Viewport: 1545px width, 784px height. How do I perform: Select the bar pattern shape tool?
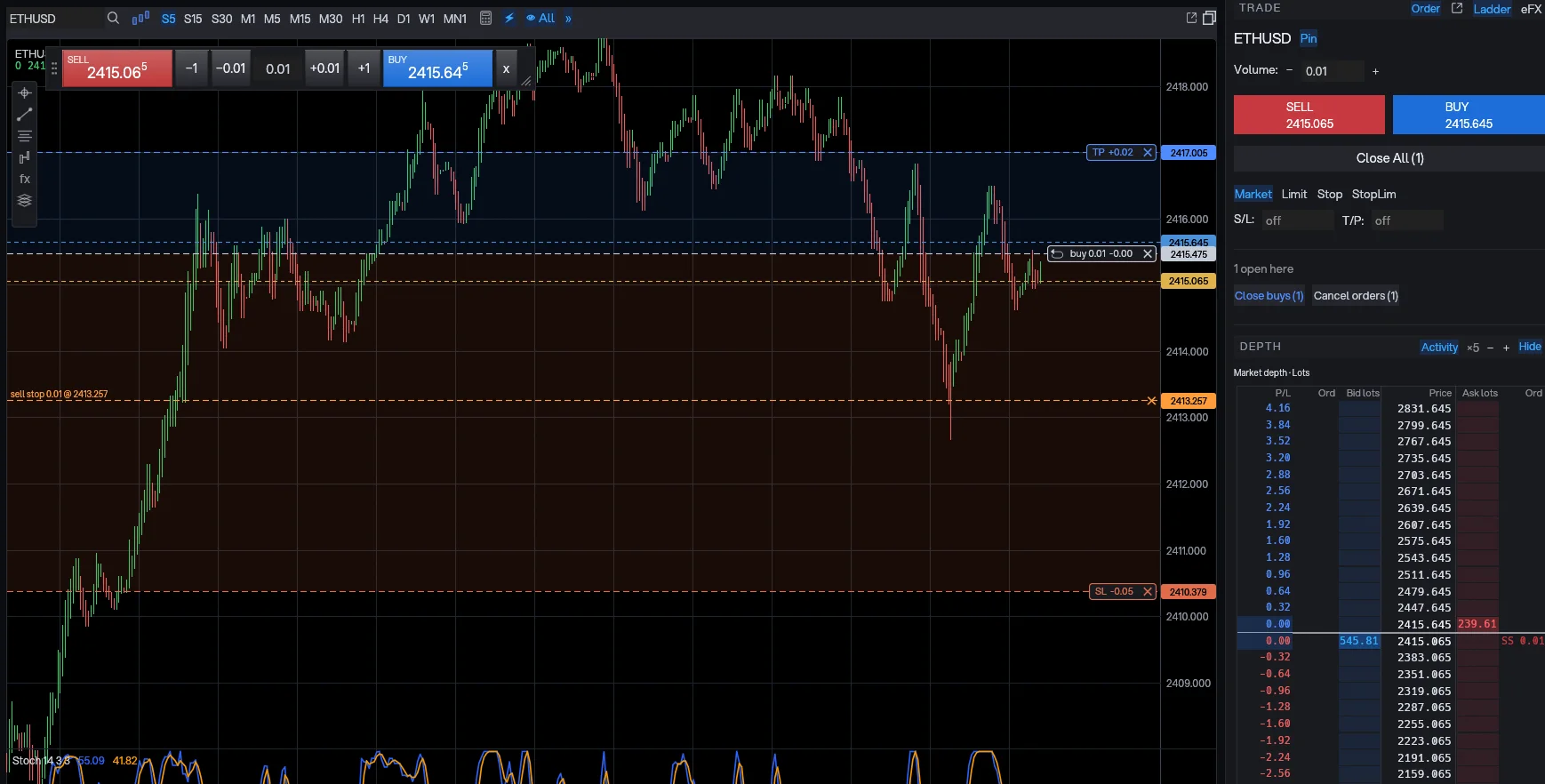25,157
